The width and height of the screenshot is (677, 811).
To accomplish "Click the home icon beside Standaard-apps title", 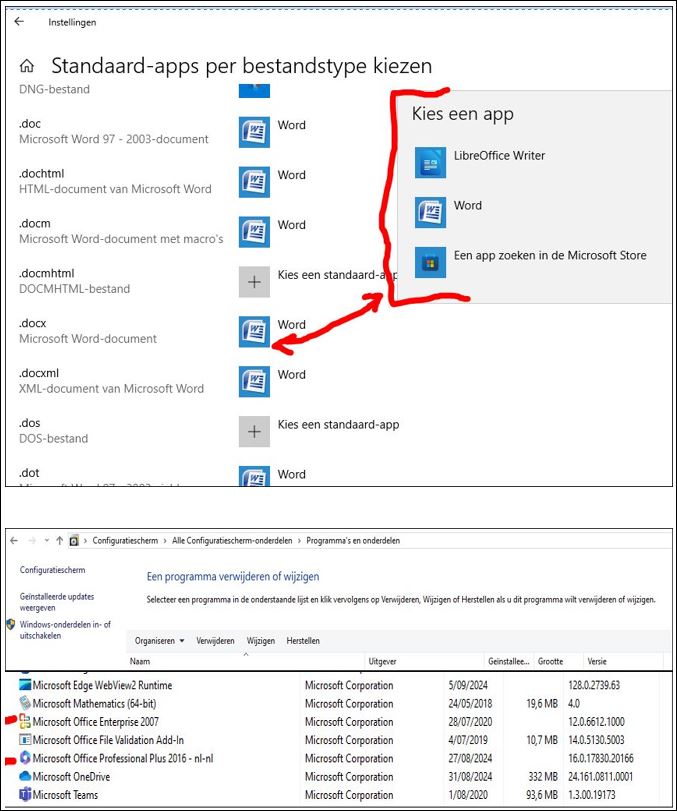I will 28,67.
